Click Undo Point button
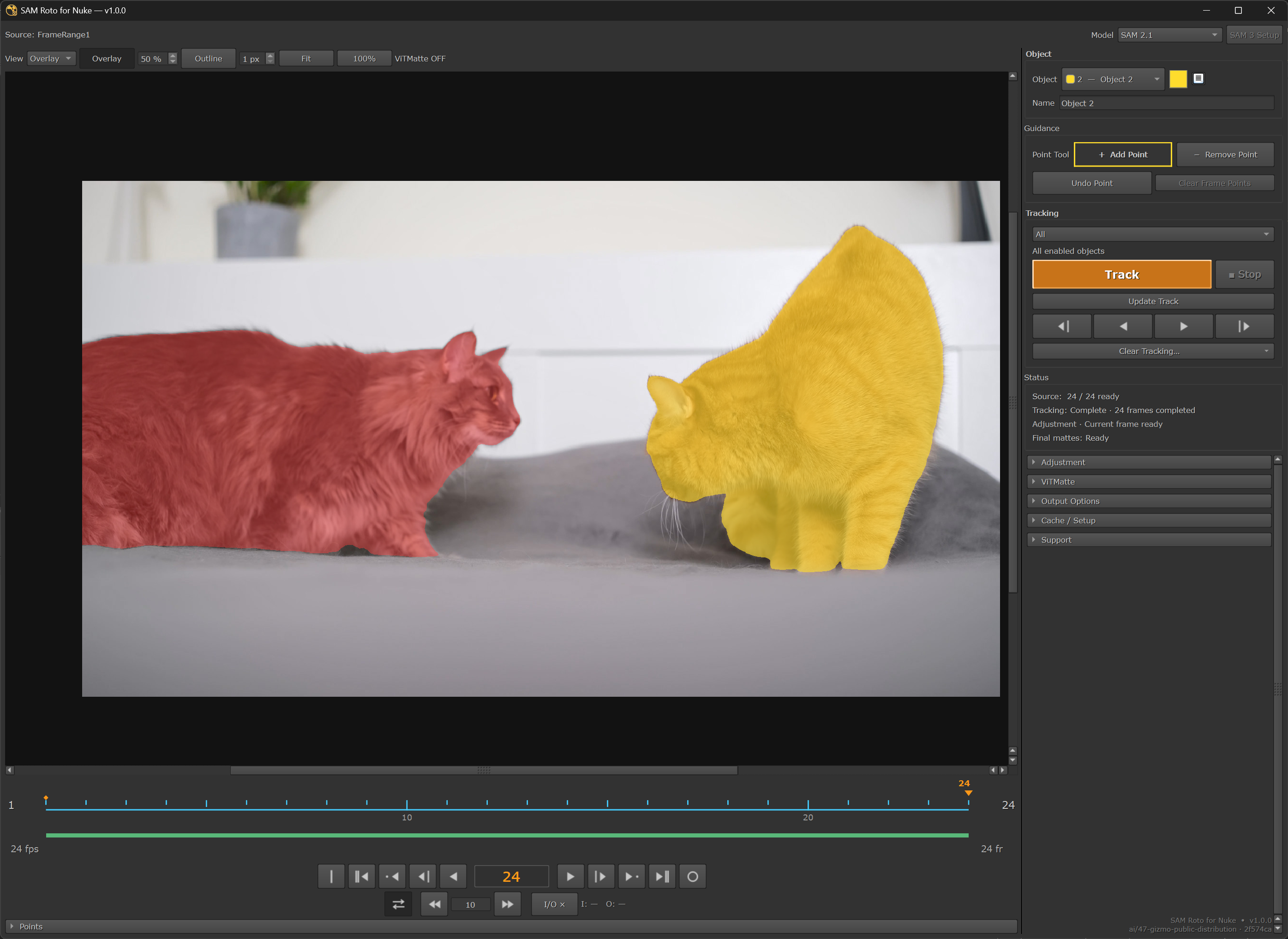The width and height of the screenshot is (1288, 939). (x=1092, y=183)
